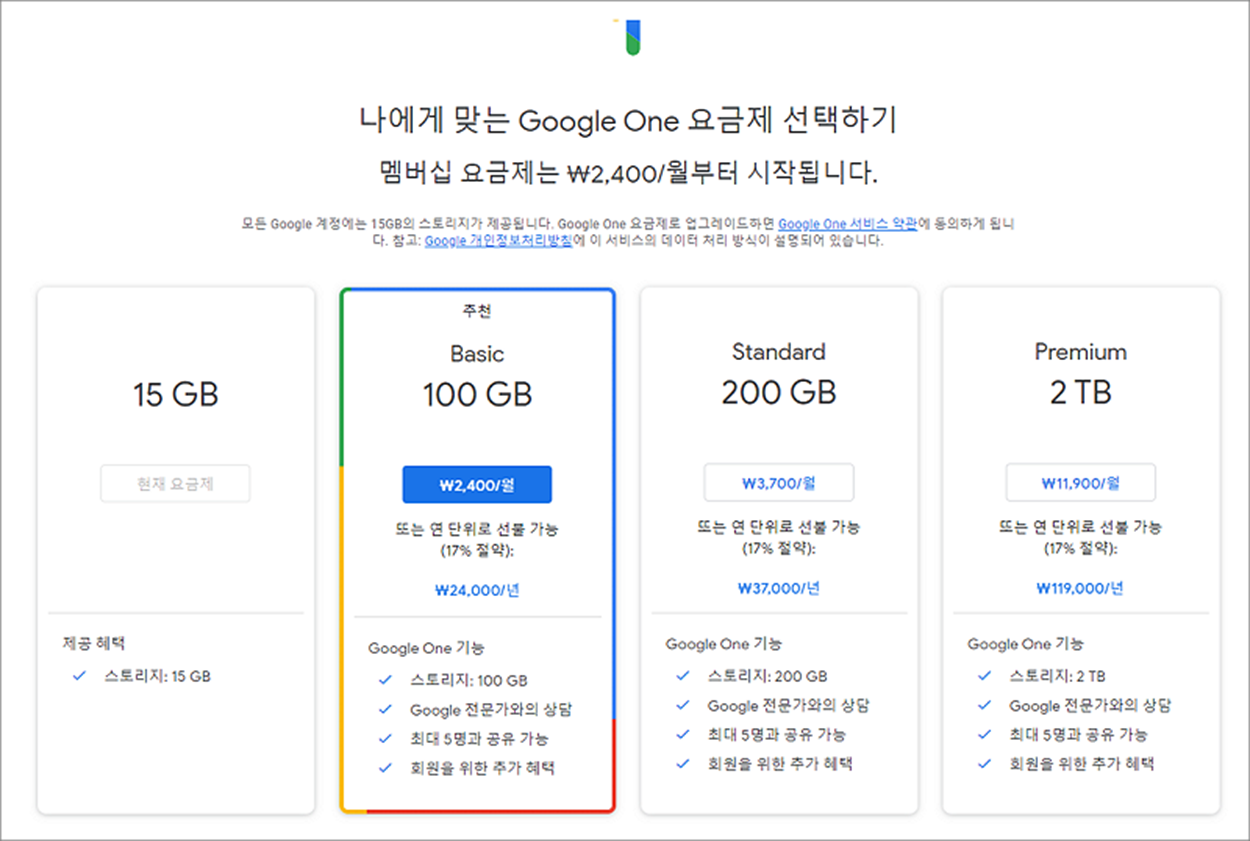Click the Google One logo icon
Screen dimensions: 1250x841
pos(627,36)
